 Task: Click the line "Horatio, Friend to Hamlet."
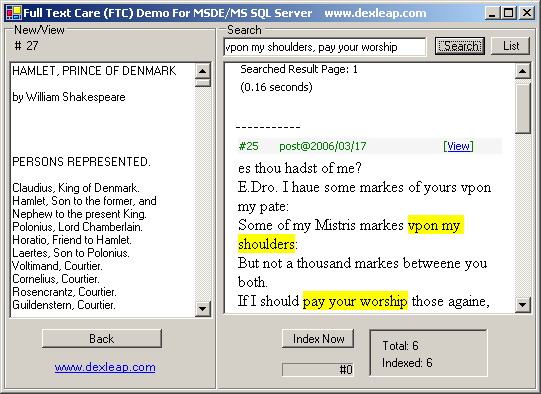pyautogui.click(x=72, y=240)
